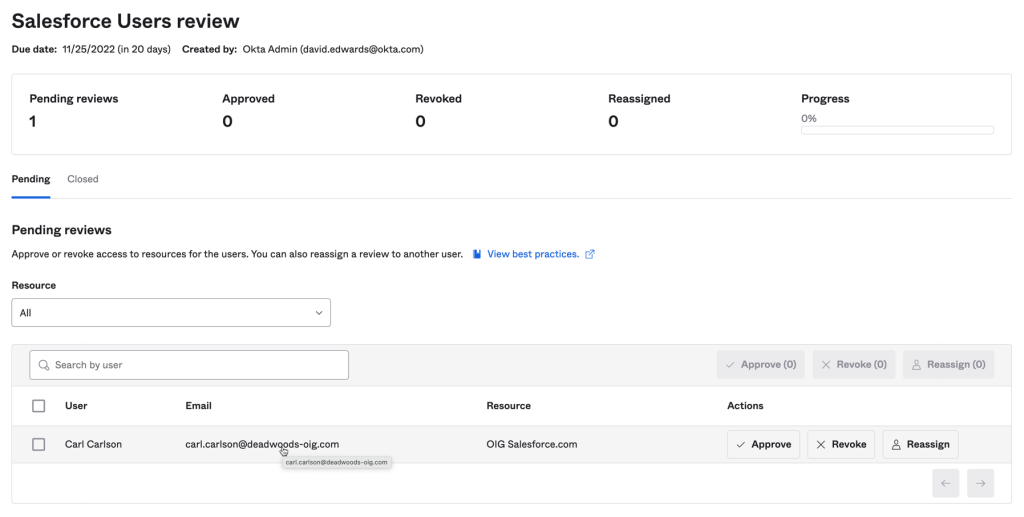Viewport: 1024px width, 517px height.
Task: Open the View best practices link
Action: coord(533,254)
